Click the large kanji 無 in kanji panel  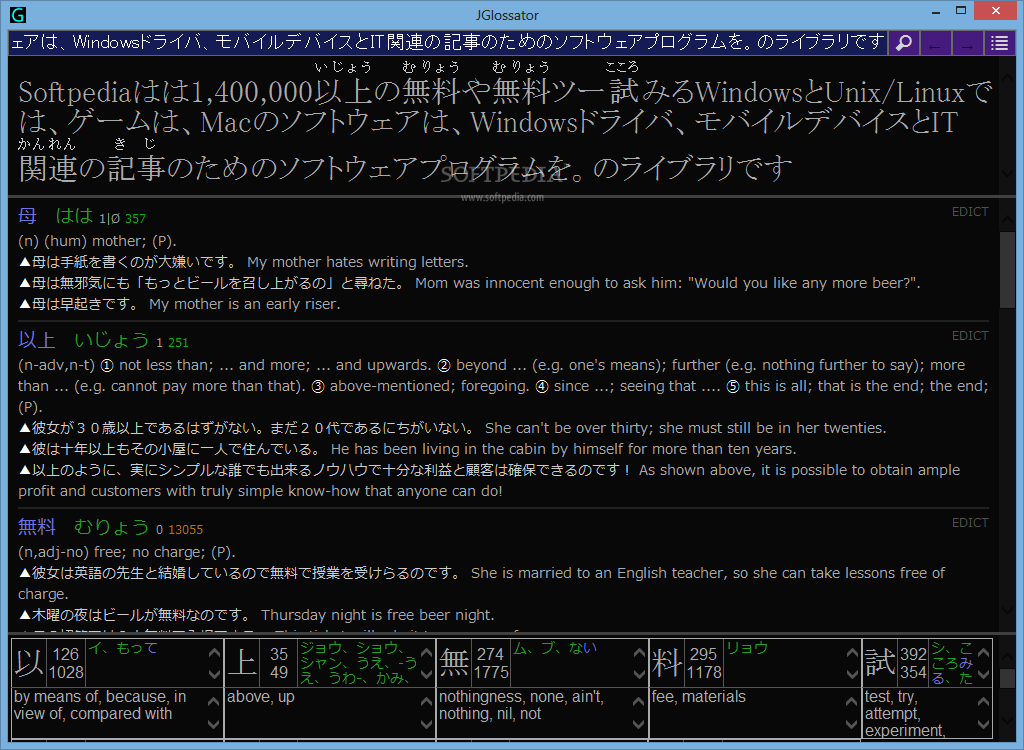point(455,663)
